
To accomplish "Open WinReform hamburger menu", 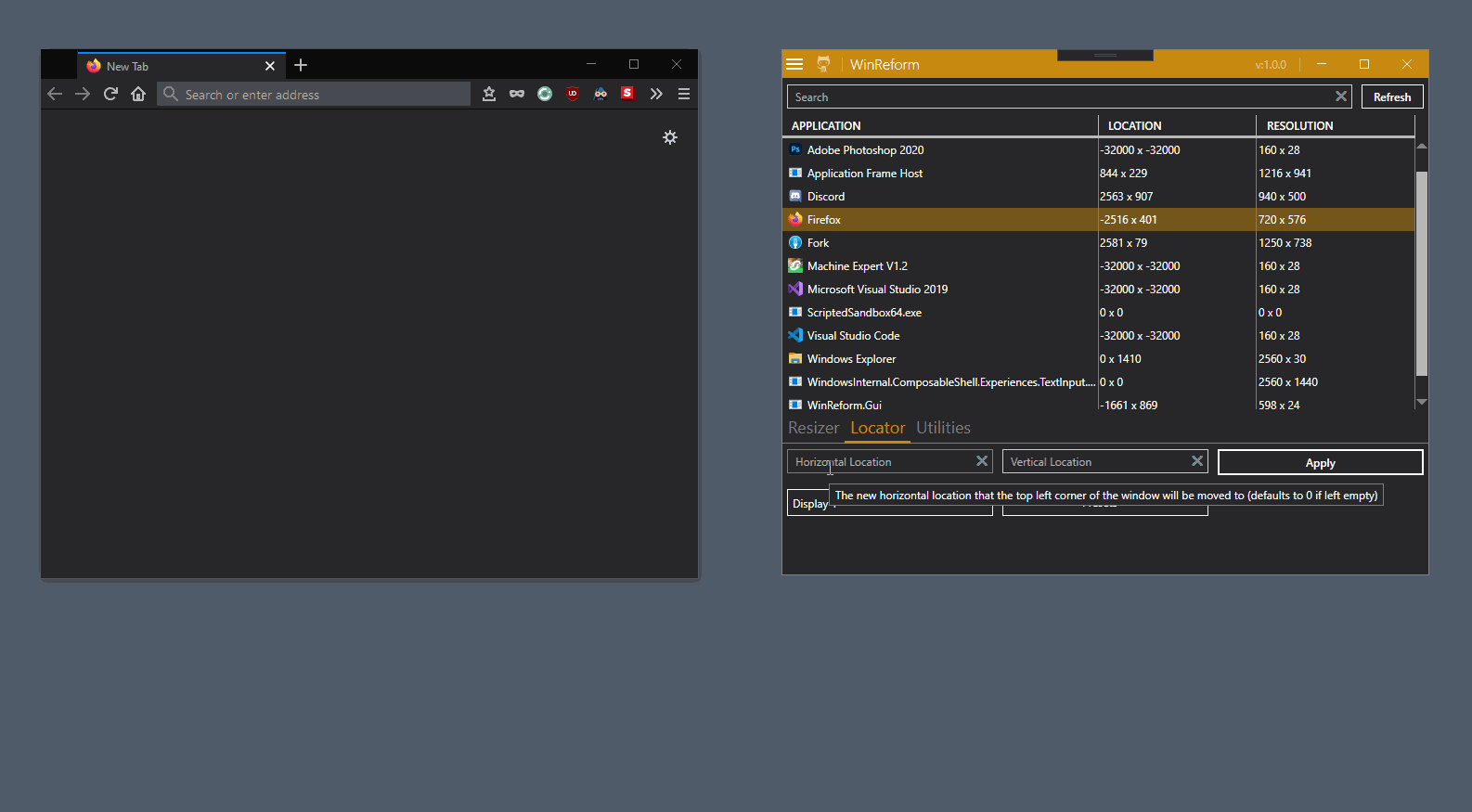I will click(x=794, y=64).
